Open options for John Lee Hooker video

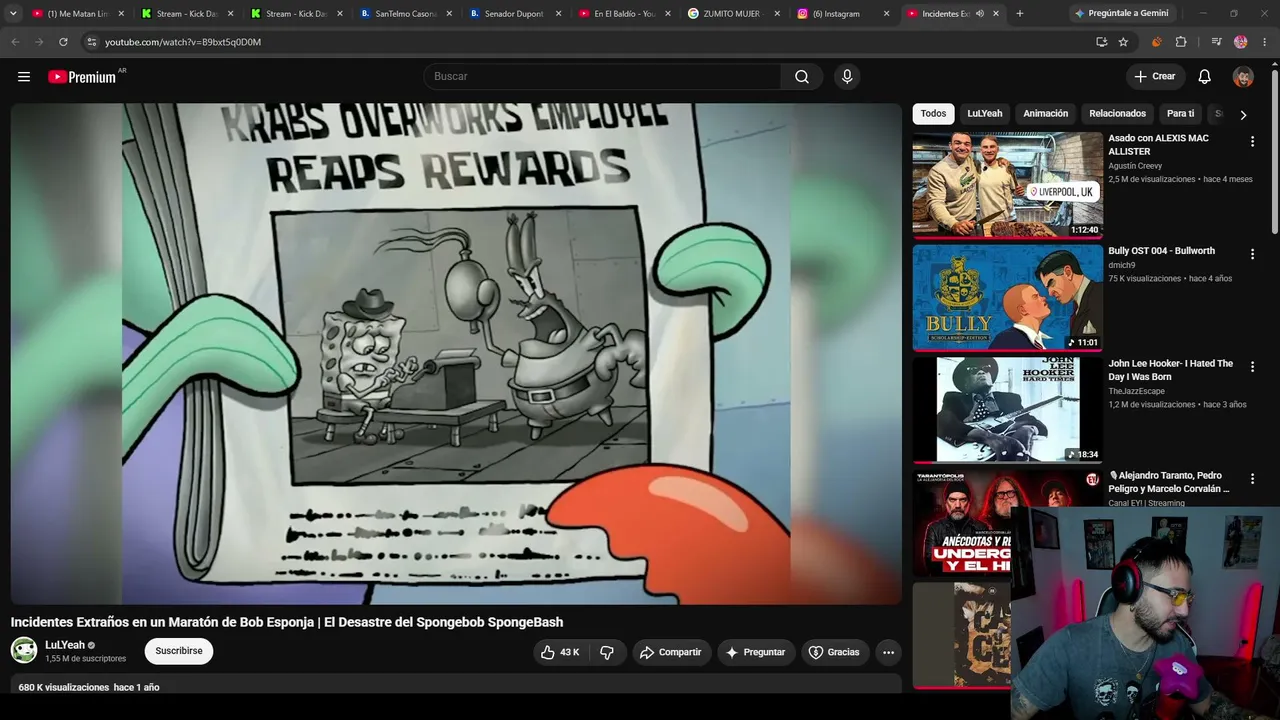pyautogui.click(x=1252, y=367)
